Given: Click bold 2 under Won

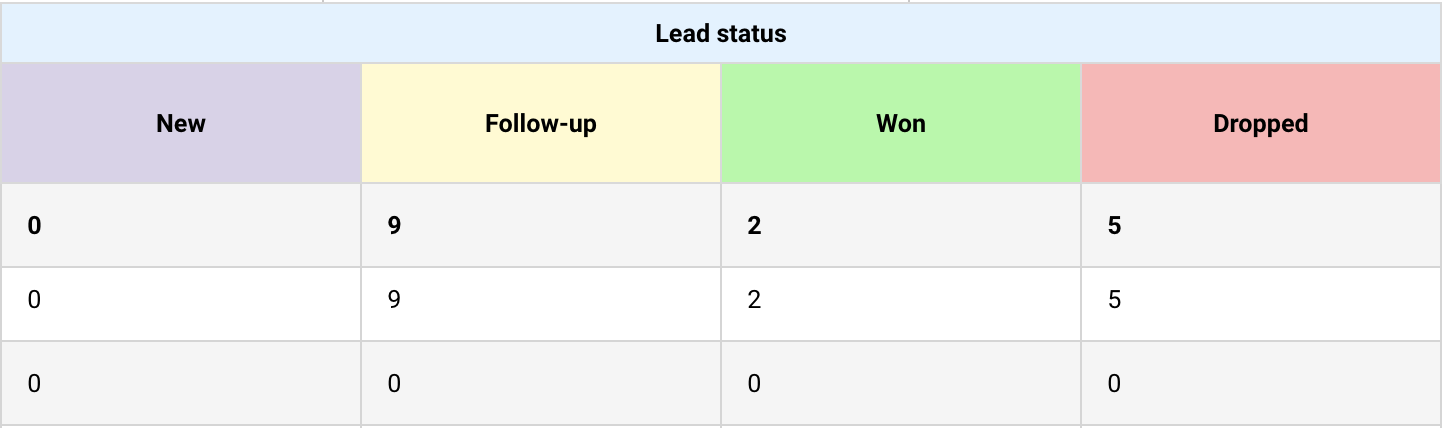Looking at the screenshot, I should (754, 226).
